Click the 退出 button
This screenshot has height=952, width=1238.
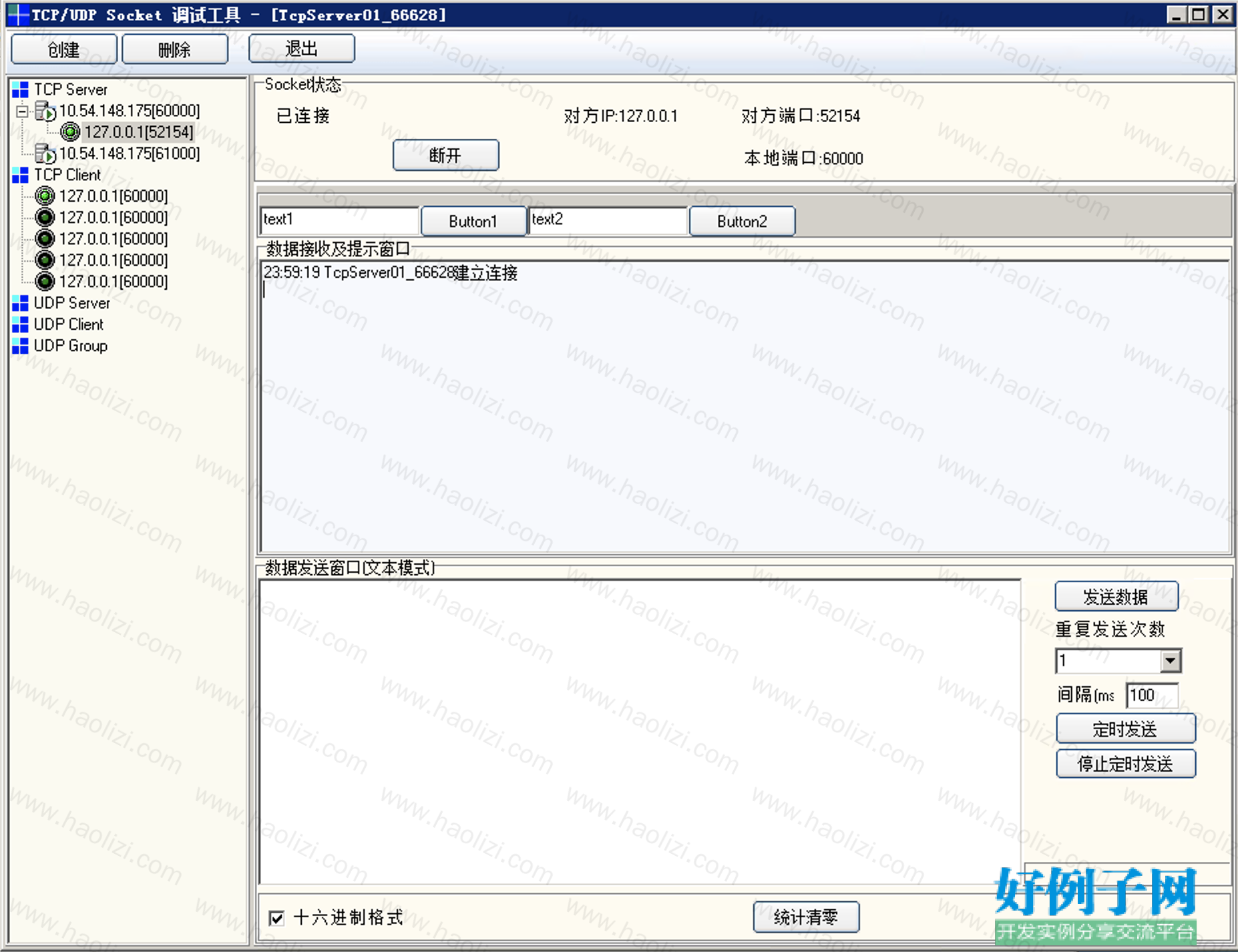tap(302, 49)
